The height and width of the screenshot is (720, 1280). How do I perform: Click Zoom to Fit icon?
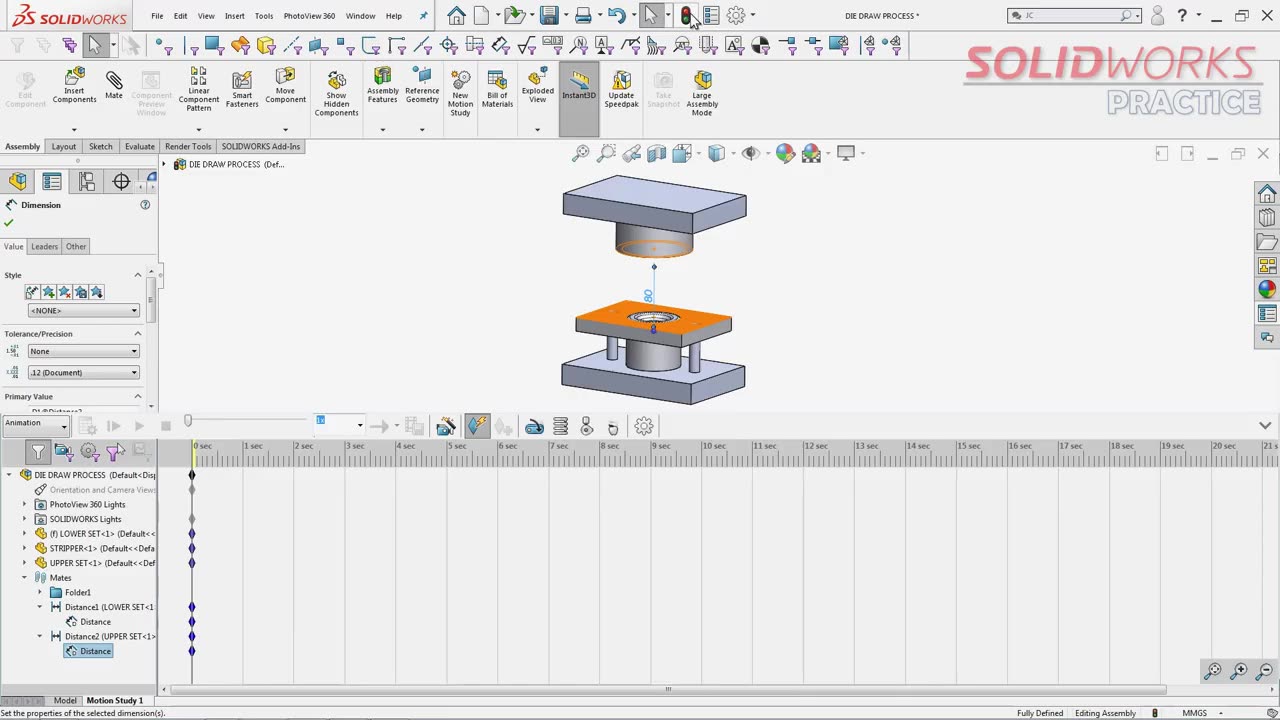pos(580,153)
